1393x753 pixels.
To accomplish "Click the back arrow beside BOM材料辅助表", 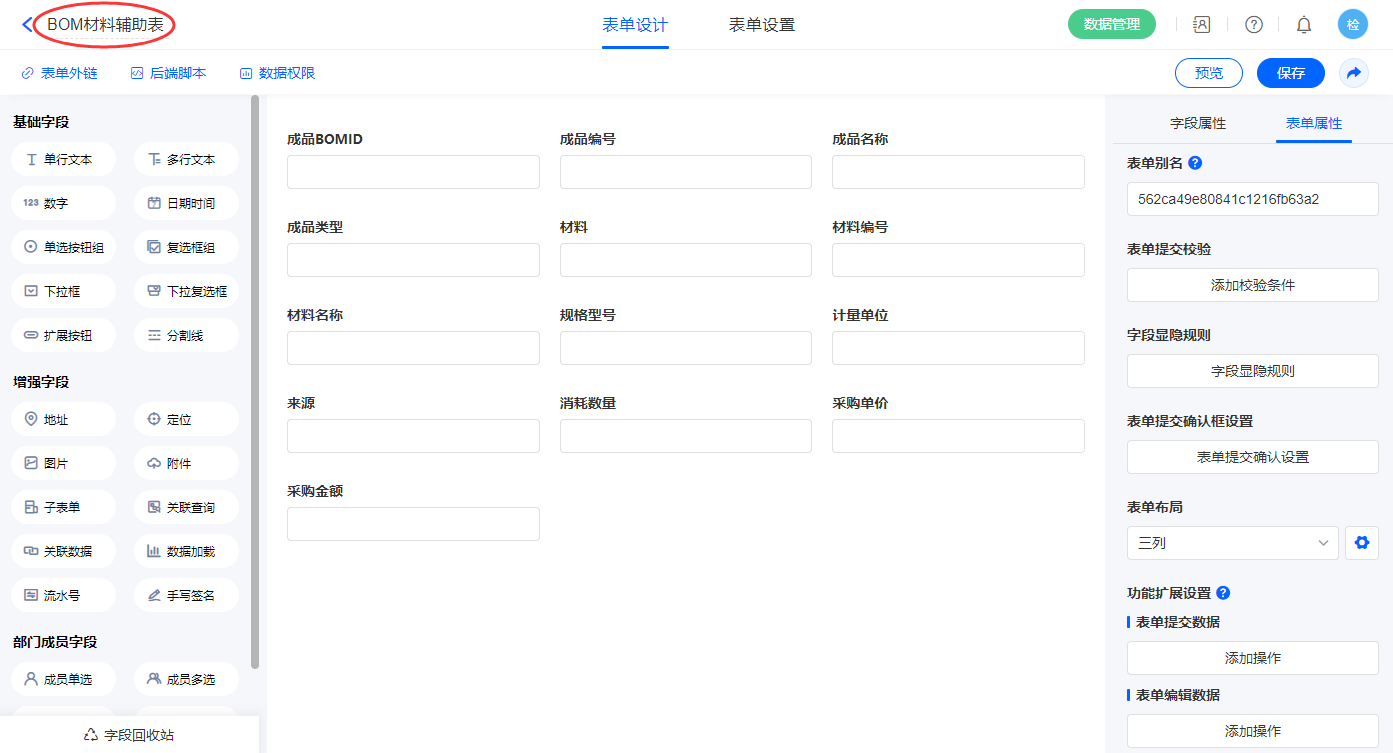I will (x=26, y=25).
